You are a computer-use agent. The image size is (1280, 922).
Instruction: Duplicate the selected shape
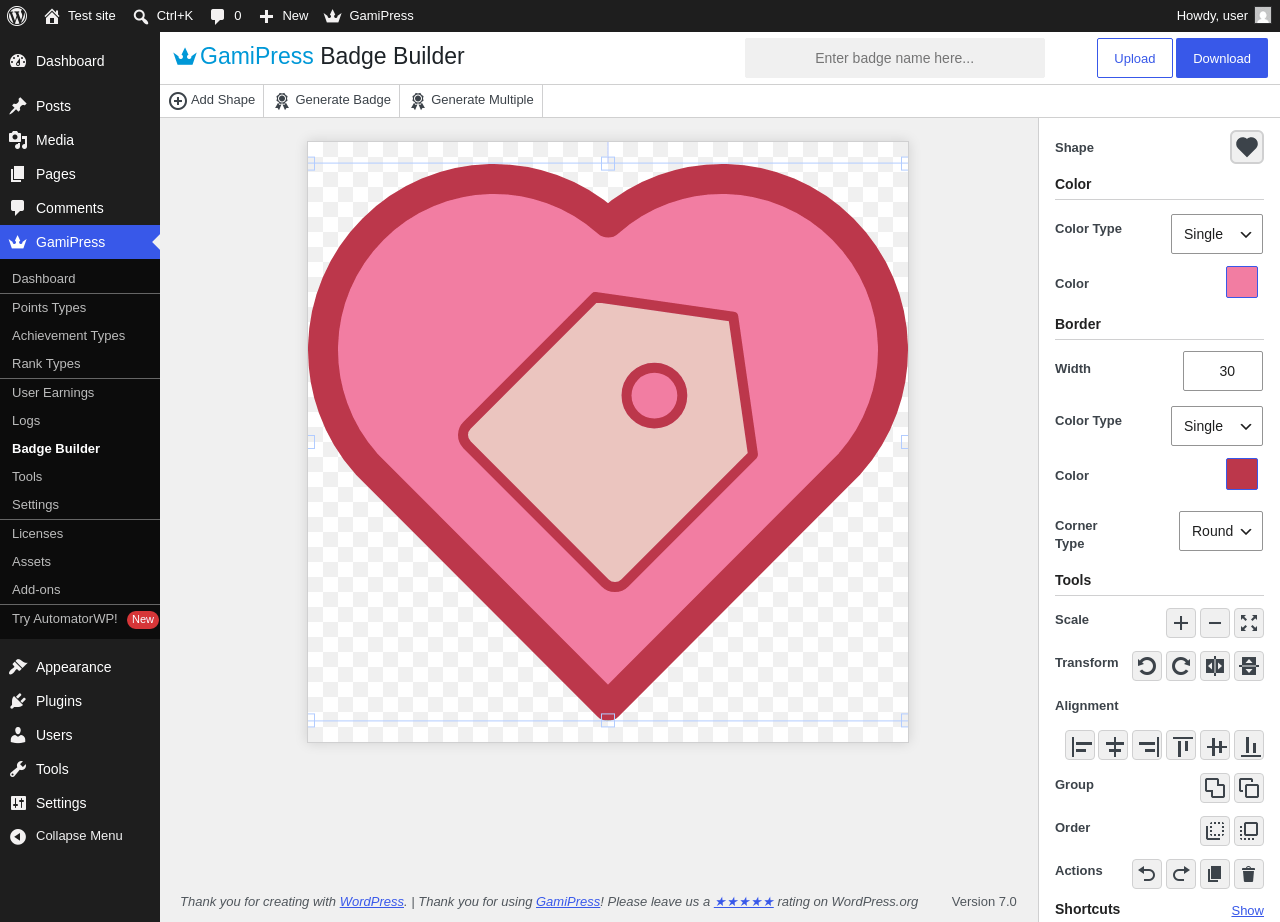[1215, 874]
